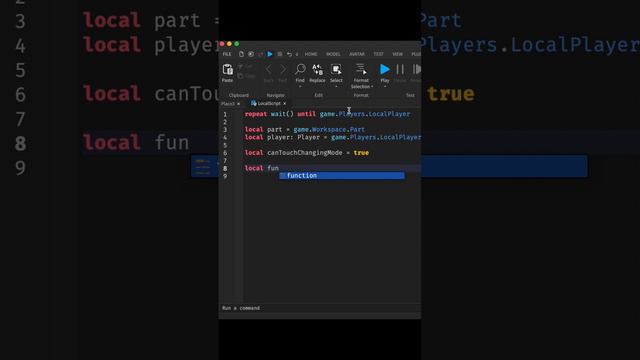Expand the Select dropdown arrow
Screen dimensions: 640x360
[x=336, y=87]
